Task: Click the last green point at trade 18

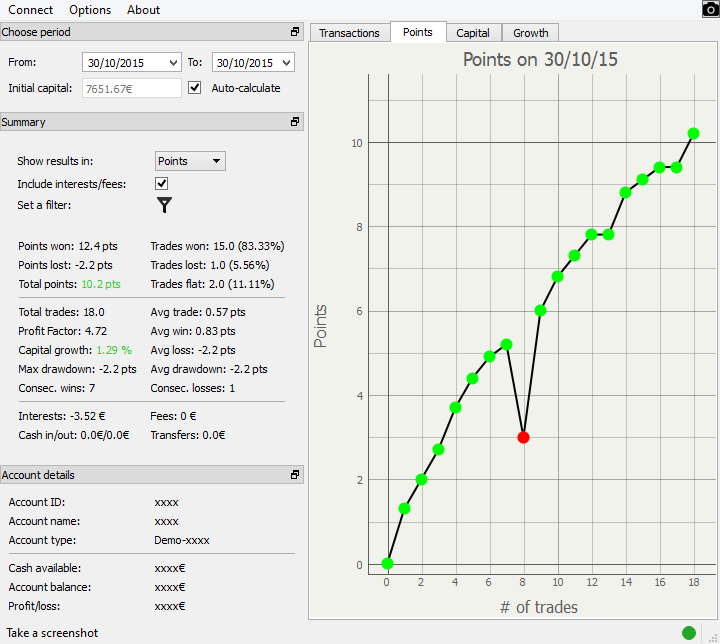Action: click(693, 133)
